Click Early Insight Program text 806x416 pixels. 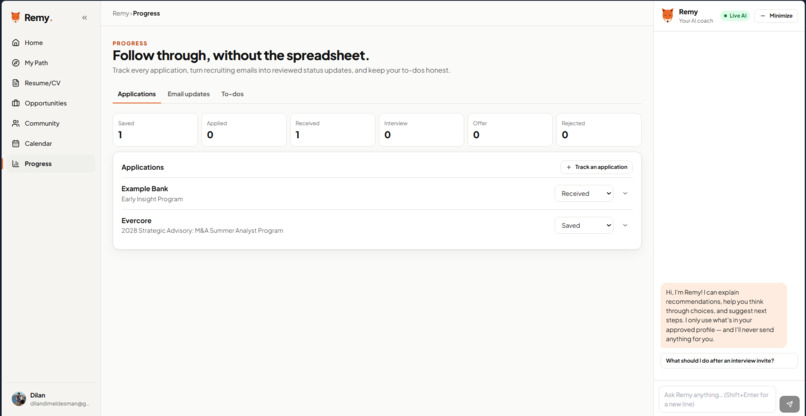[x=152, y=199]
